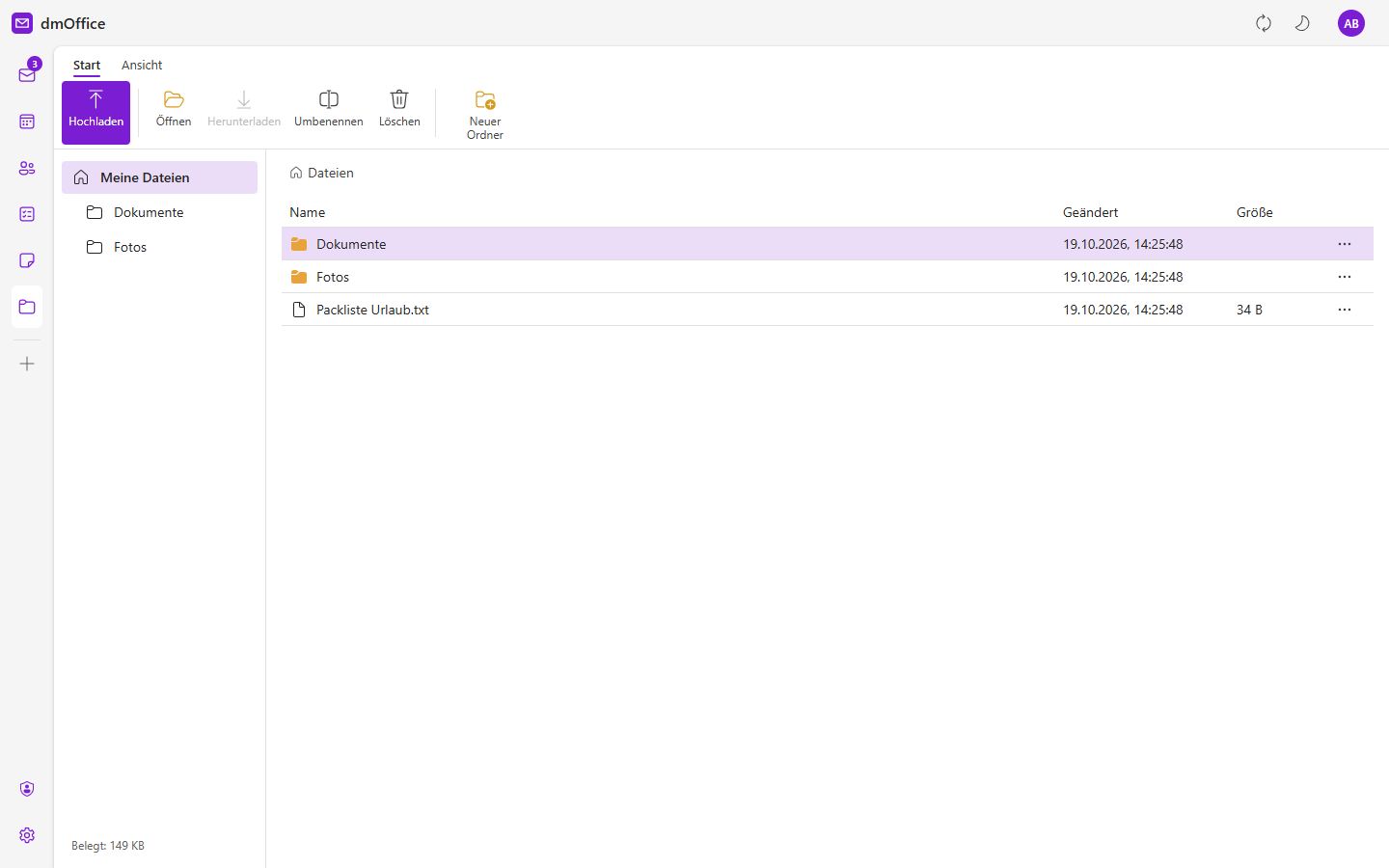The image size is (1389, 868).
Task: Select the Dokumente folder in file list
Action: tap(828, 244)
